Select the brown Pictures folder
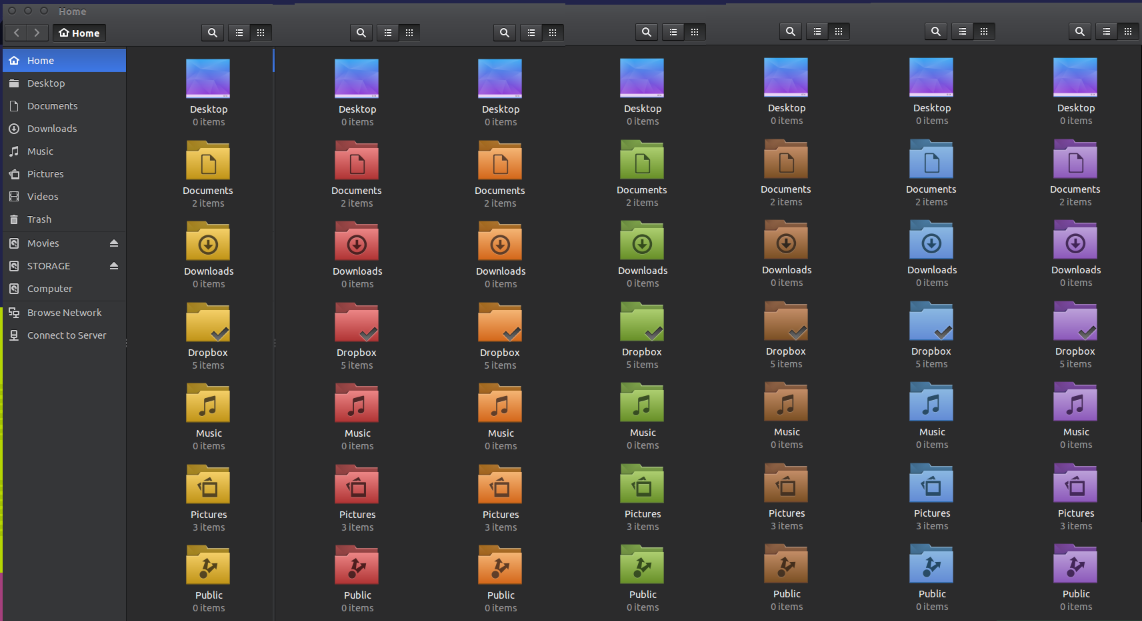 click(x=786, y=483)
